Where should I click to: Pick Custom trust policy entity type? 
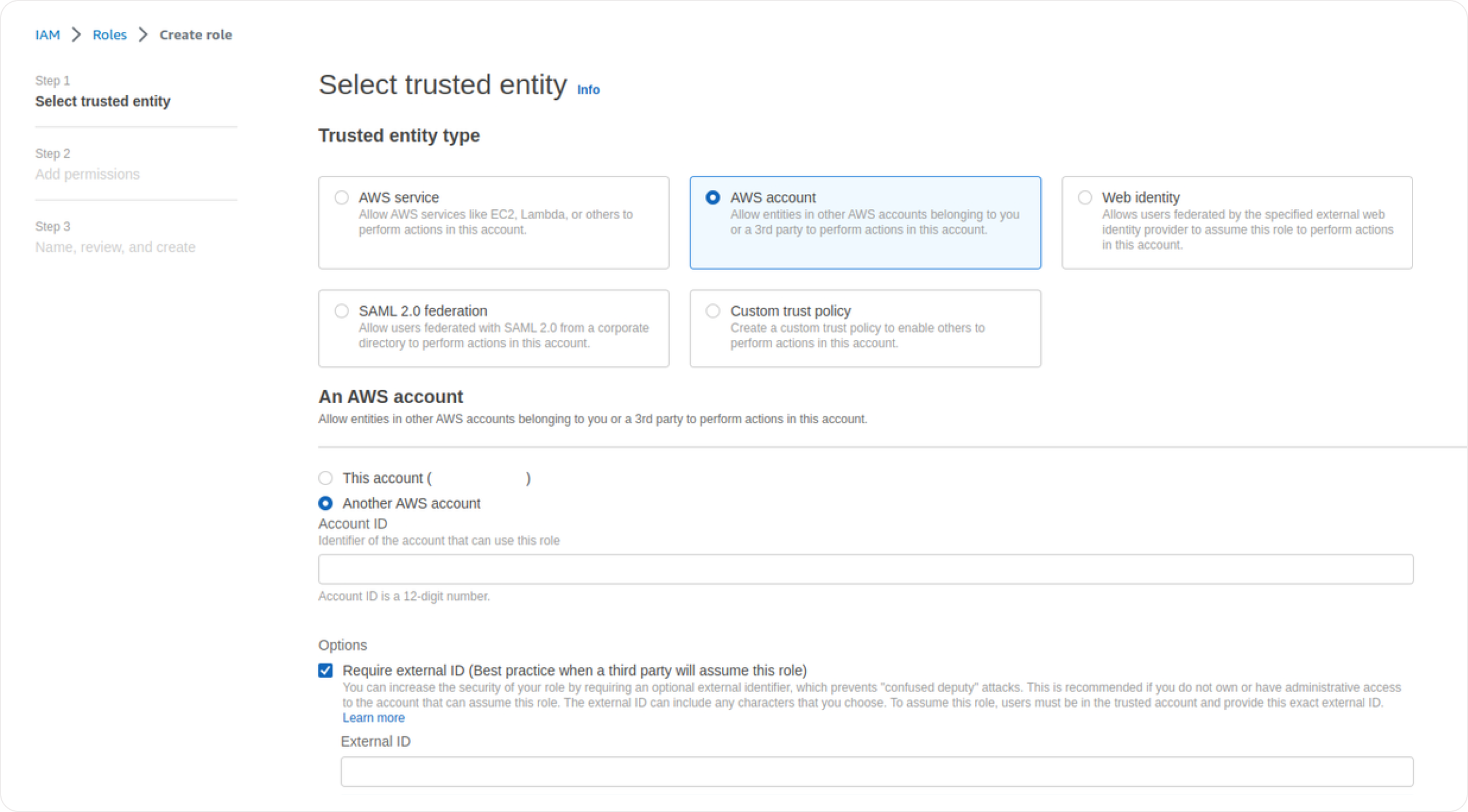click(x=713, y=310)
